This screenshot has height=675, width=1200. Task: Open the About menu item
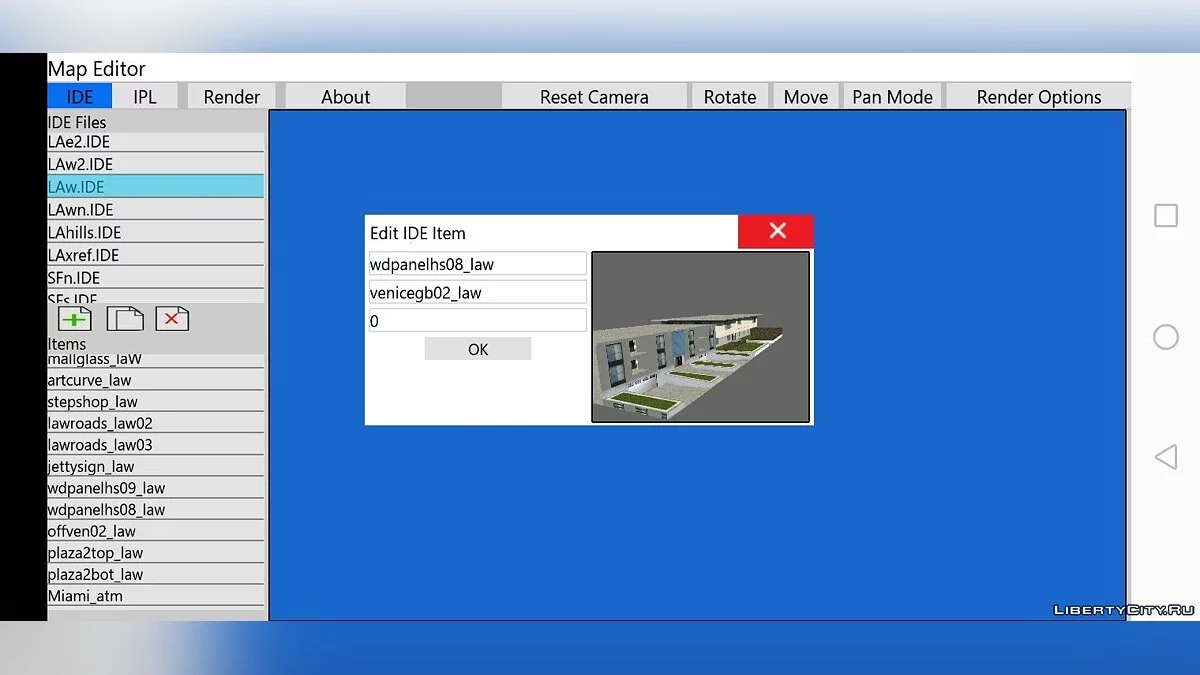pos(345,97)
